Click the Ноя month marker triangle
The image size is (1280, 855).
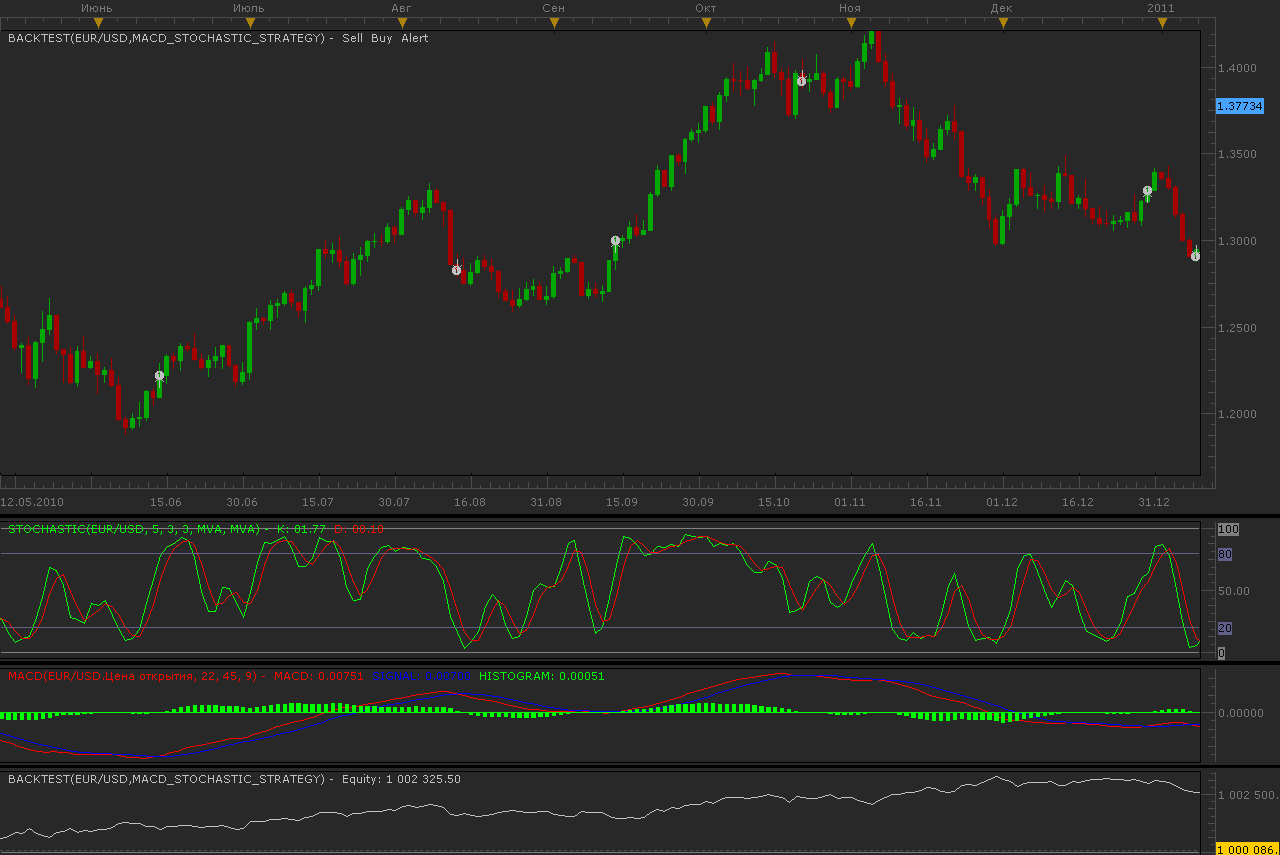(x=850, y=23)
